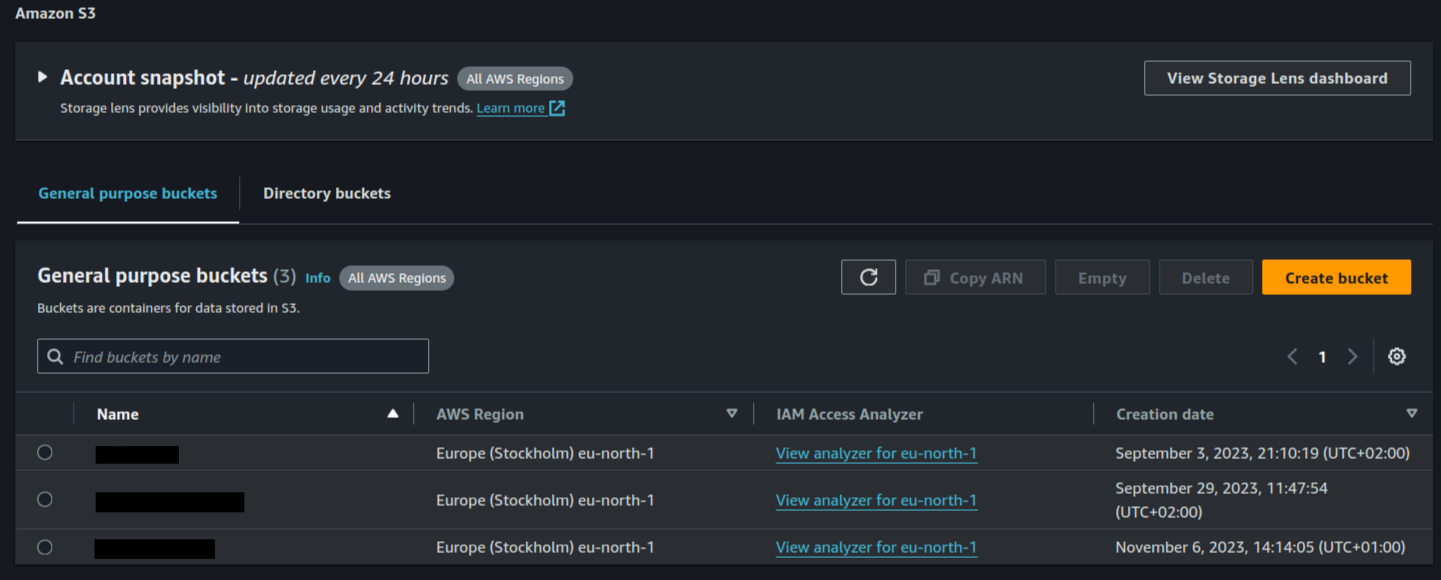Open View Storage Lens dashboard
This screenshot has height=580, width=1441.
[x=1277, y=77]
